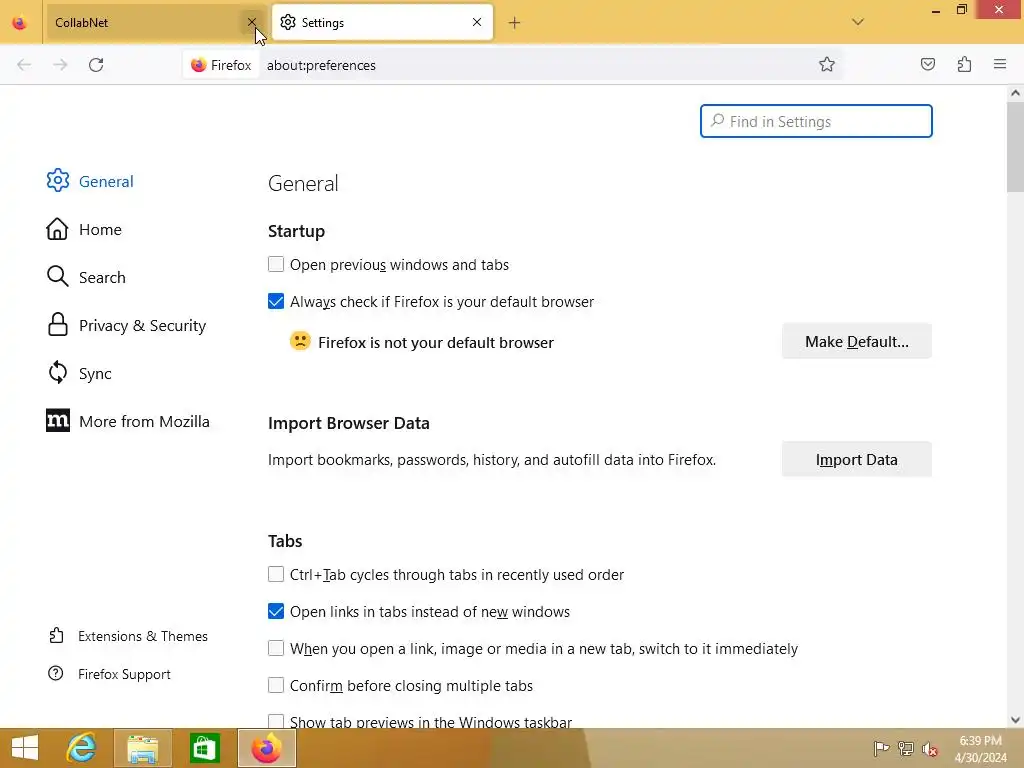Viewport: 1024px width, 768px height.
Task: Launch Internet Explorer from the taskbar
Action: (82, 748)
